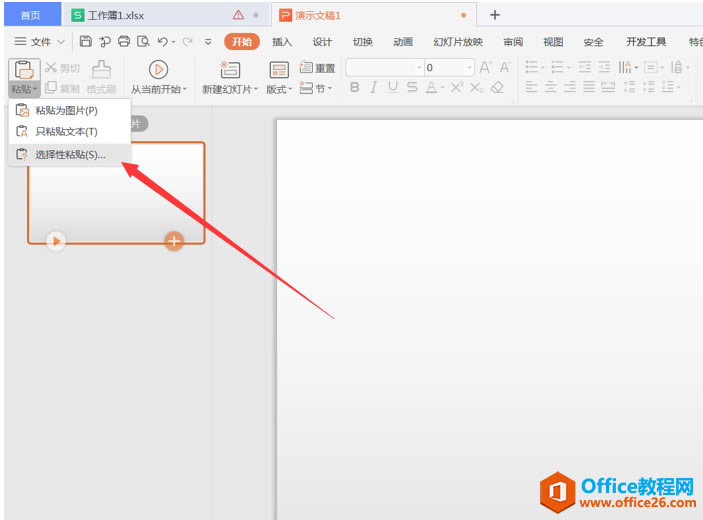The width and height of the screenshot is (703, 520).
Task: Choose Paste Special (选择性粘贴) menu entry
Action: 69,155
